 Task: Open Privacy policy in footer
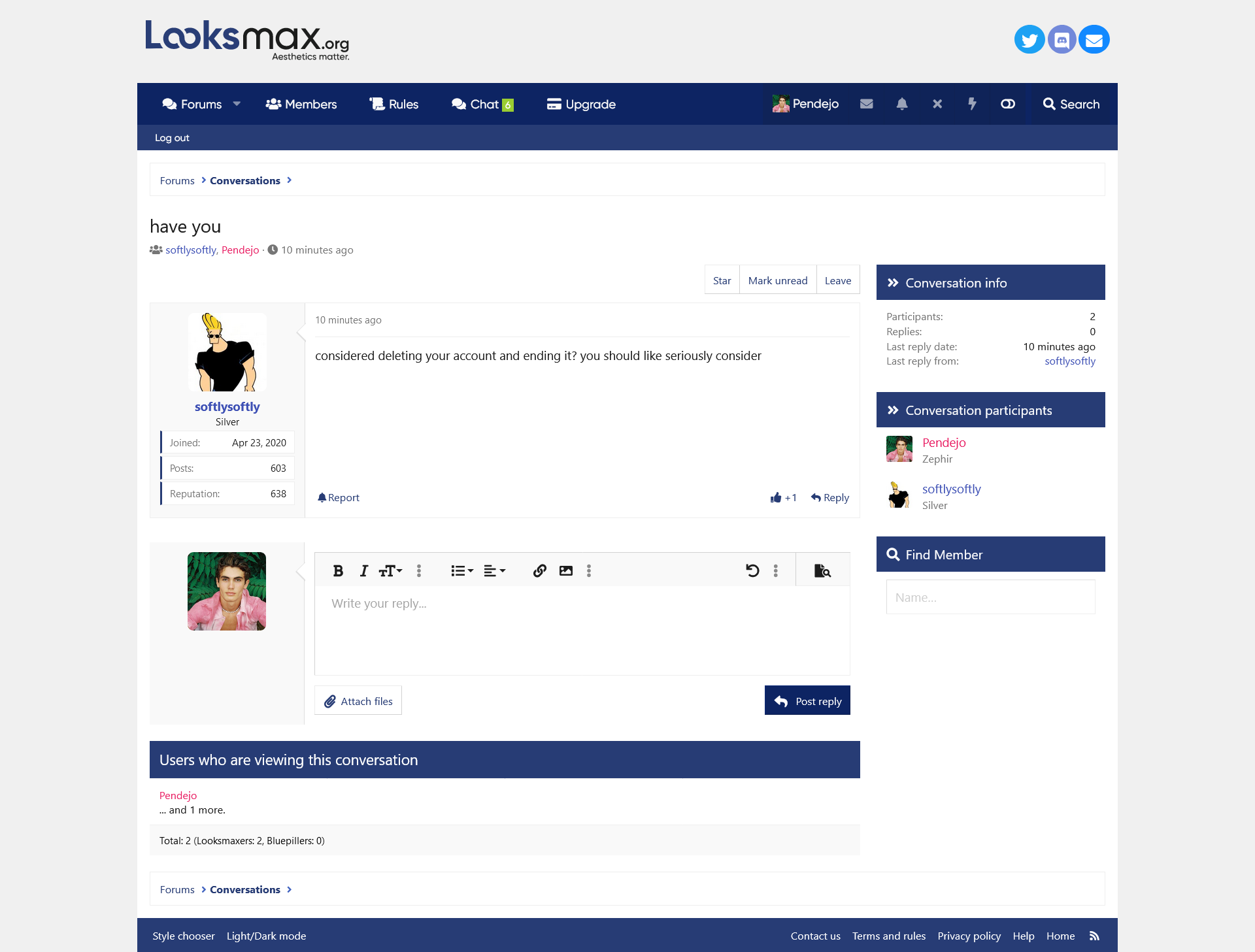pyautogui.click(x=969, y=936)
